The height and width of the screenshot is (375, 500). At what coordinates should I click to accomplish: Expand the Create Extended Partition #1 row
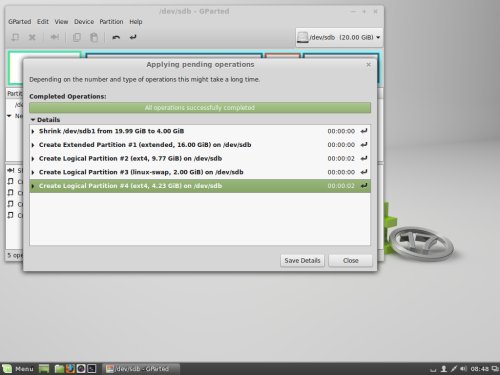(x=33, y=145)
